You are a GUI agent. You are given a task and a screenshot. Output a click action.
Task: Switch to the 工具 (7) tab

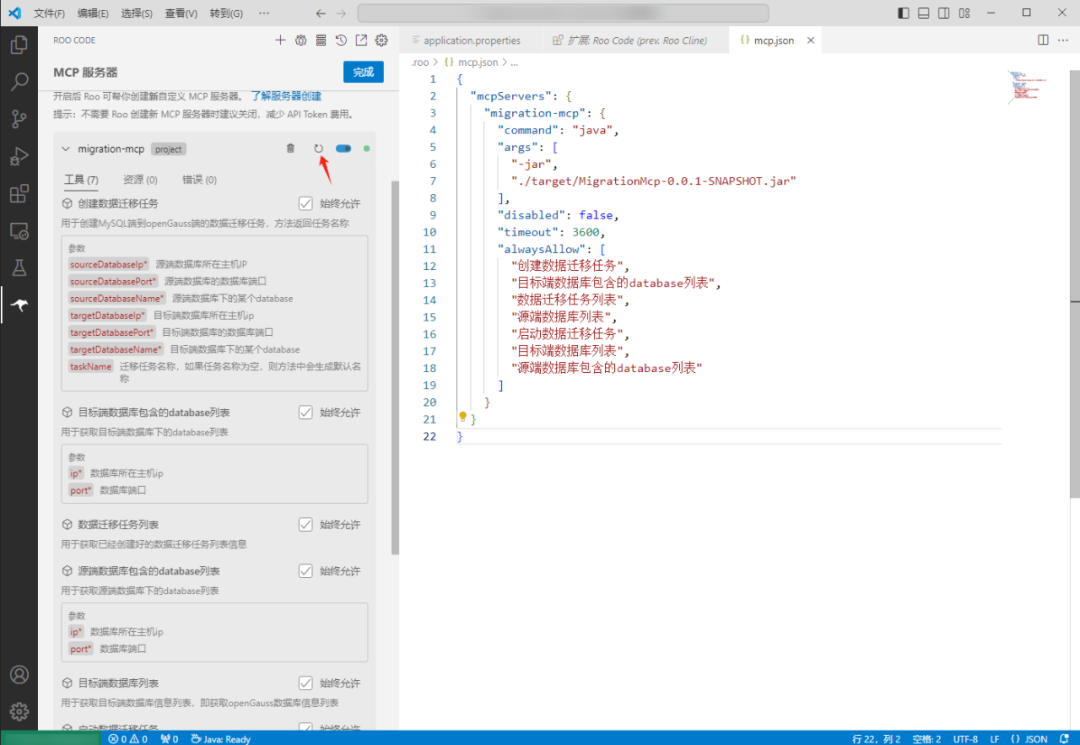coord(81,180)
